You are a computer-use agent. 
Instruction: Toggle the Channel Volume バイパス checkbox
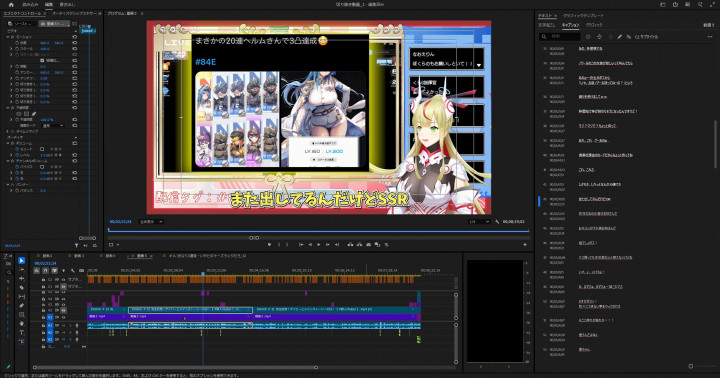42,167
